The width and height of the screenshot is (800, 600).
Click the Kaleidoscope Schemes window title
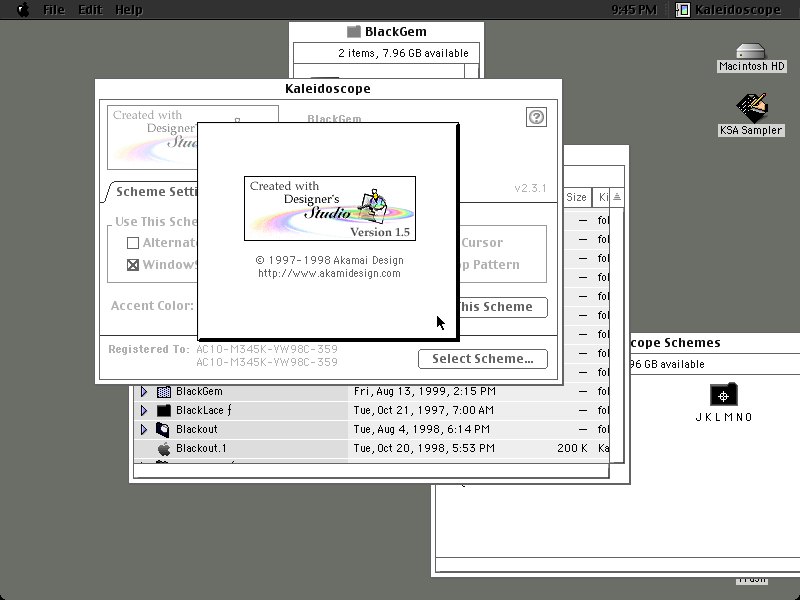click(x=676, y=343)
